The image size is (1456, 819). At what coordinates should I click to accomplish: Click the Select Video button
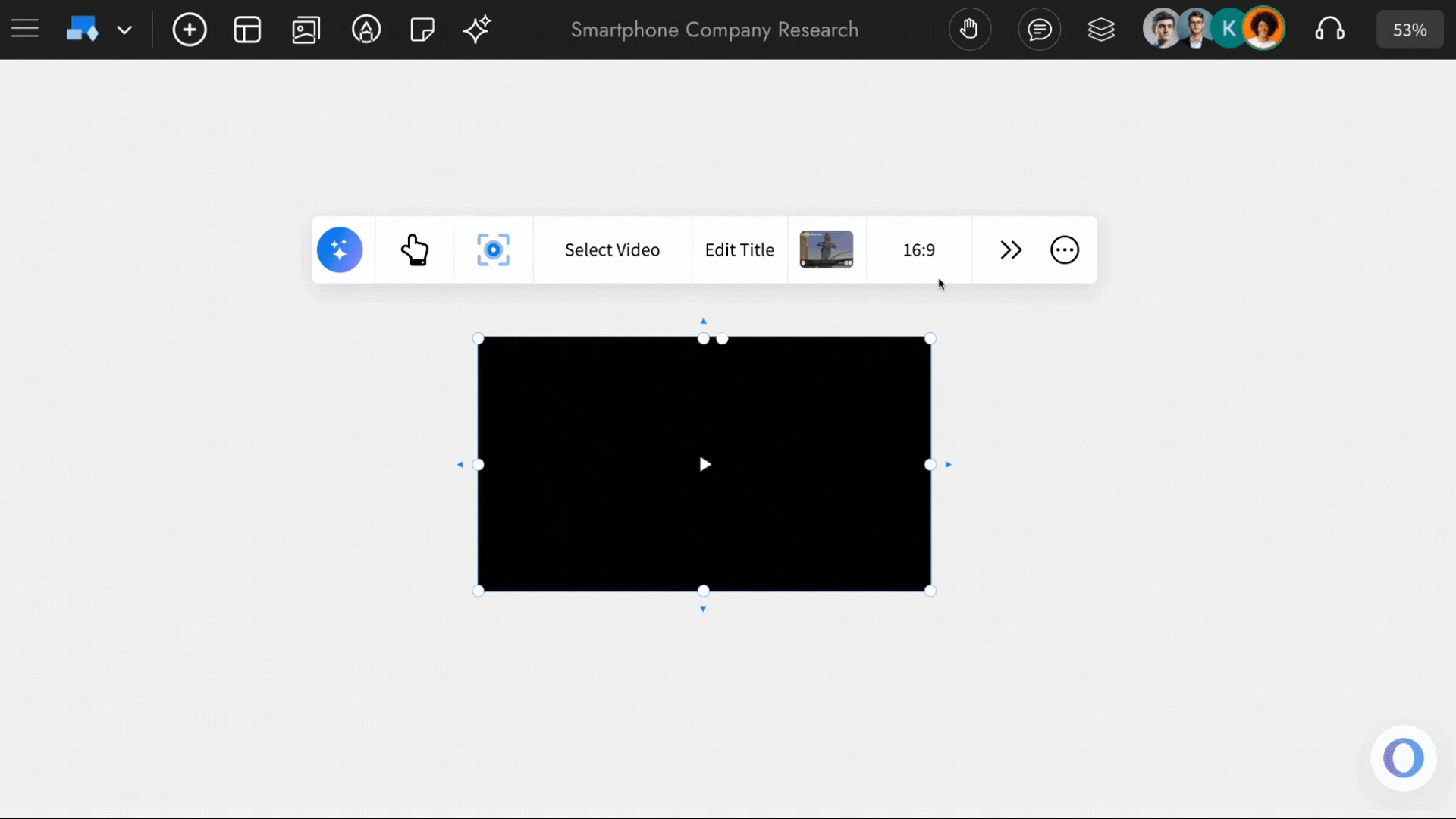(612, 249)
